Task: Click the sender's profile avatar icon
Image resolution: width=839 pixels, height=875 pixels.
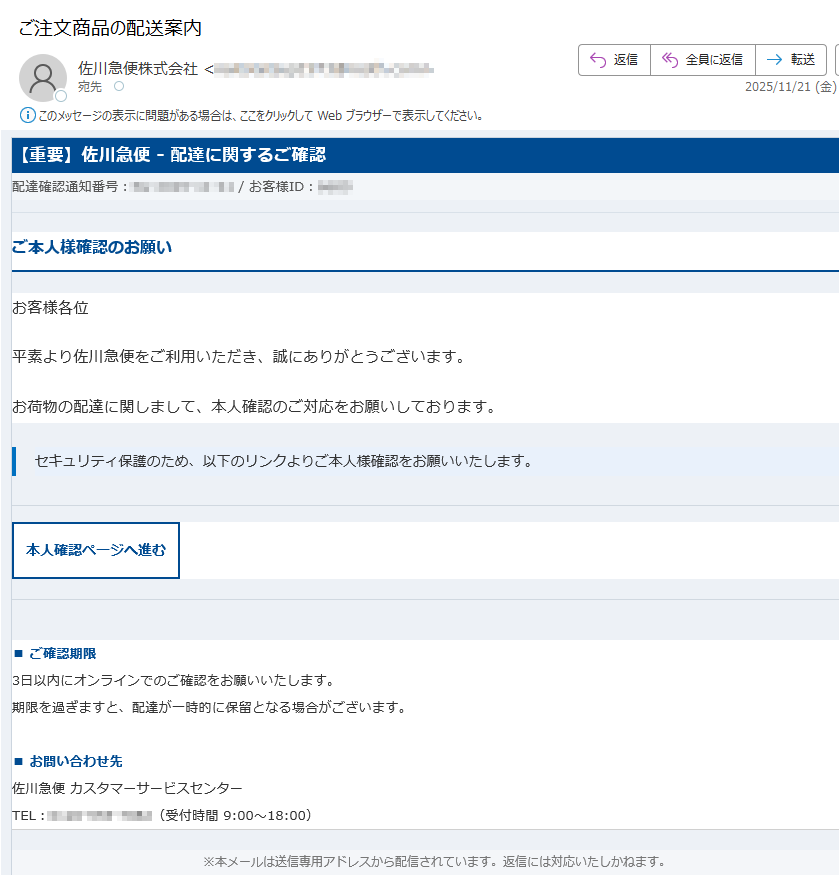Action: coord(43,77)
